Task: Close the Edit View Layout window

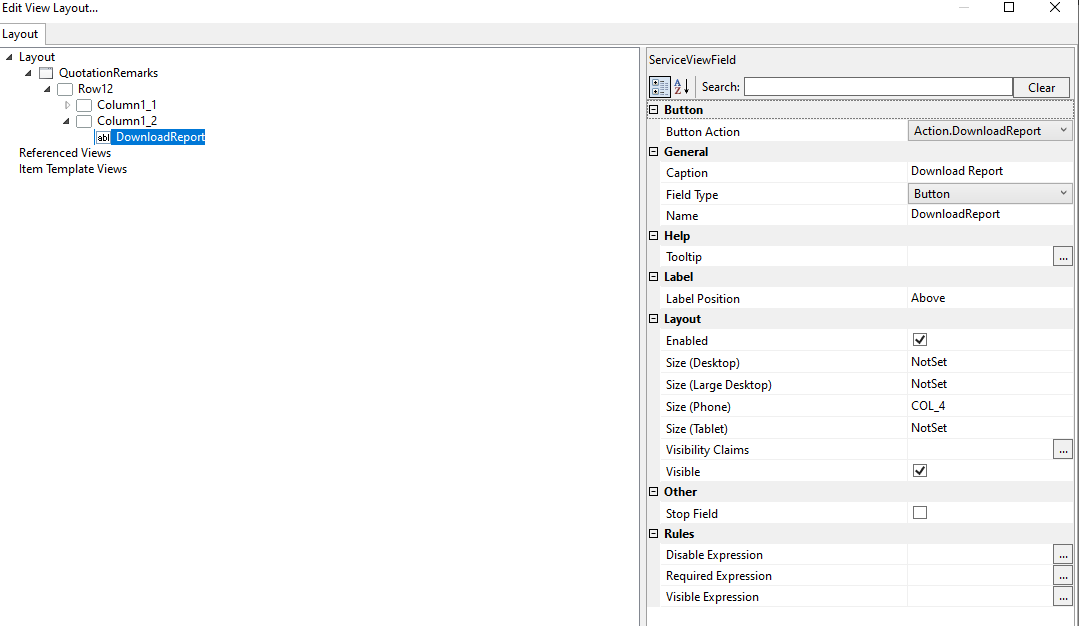Action: (x=1055, y=8)
